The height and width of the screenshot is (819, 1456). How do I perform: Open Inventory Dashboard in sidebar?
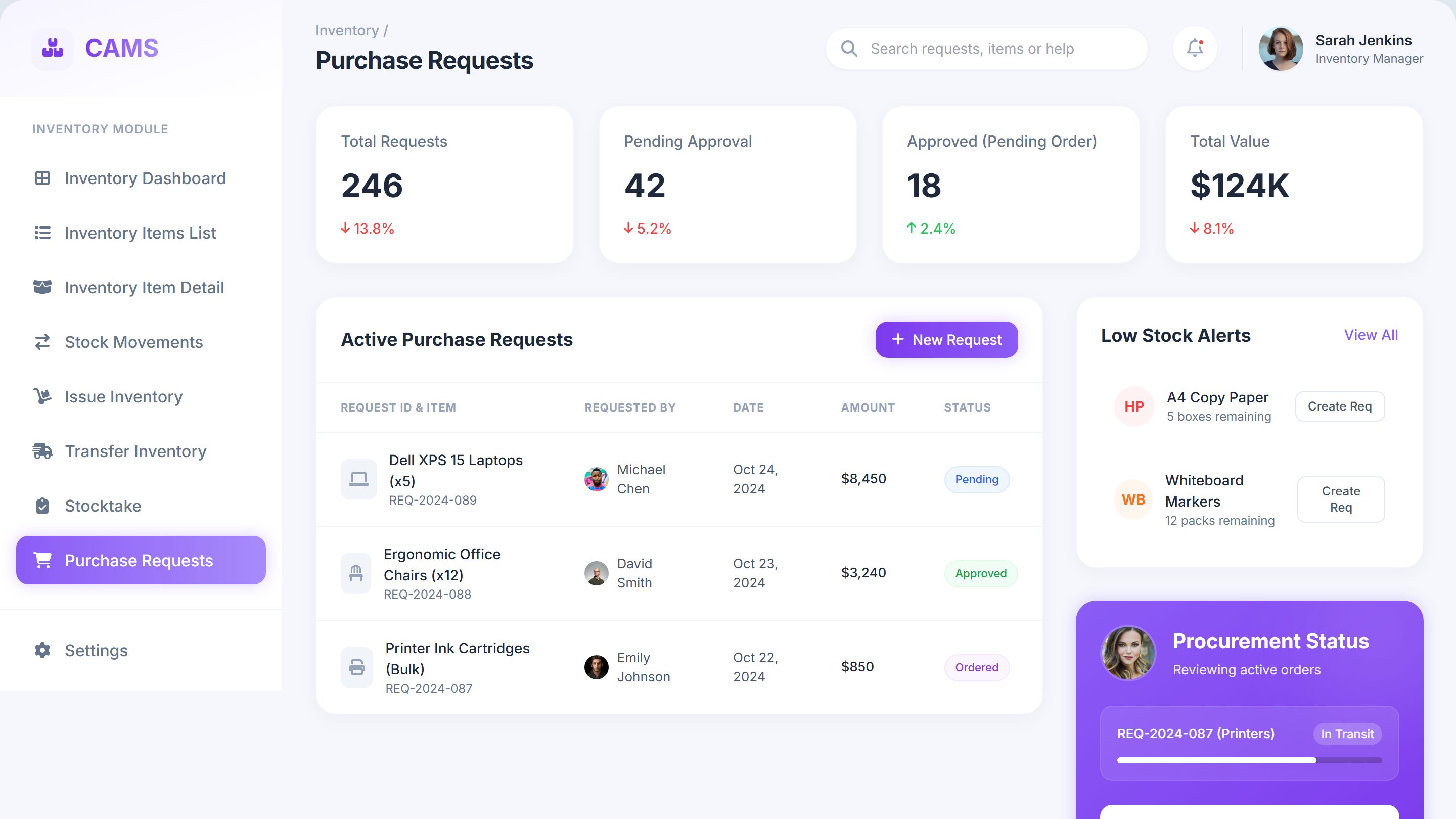coord(141,178)
